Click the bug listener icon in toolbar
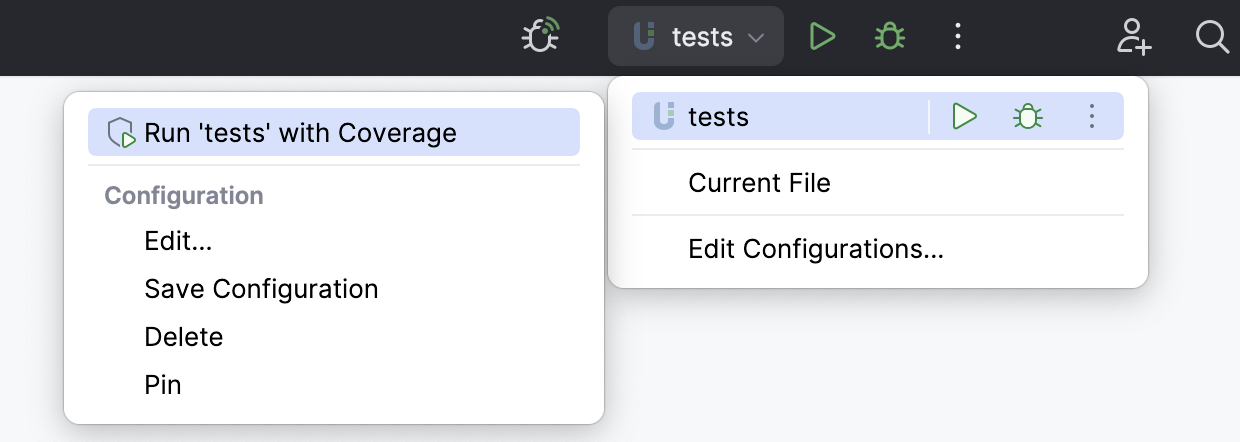Screen dimensions: 1240x442 point(541,38)
